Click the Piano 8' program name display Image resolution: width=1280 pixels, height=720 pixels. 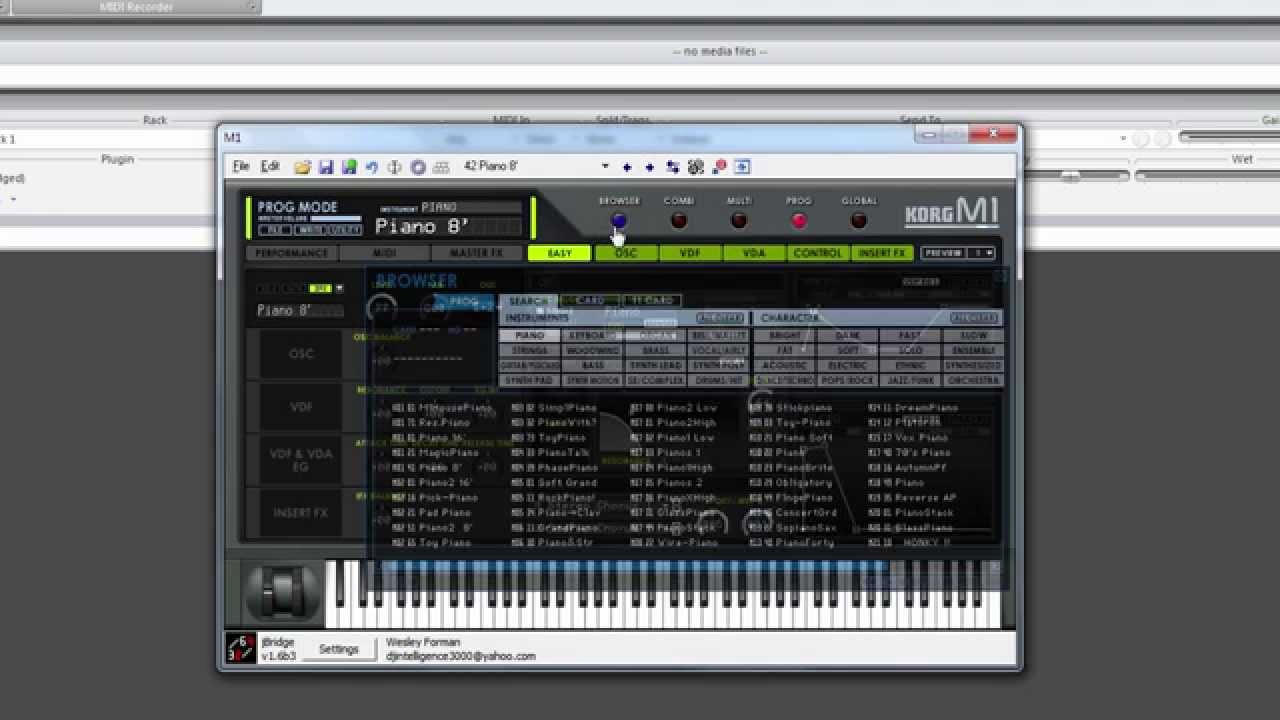click(x=448, y=227)
